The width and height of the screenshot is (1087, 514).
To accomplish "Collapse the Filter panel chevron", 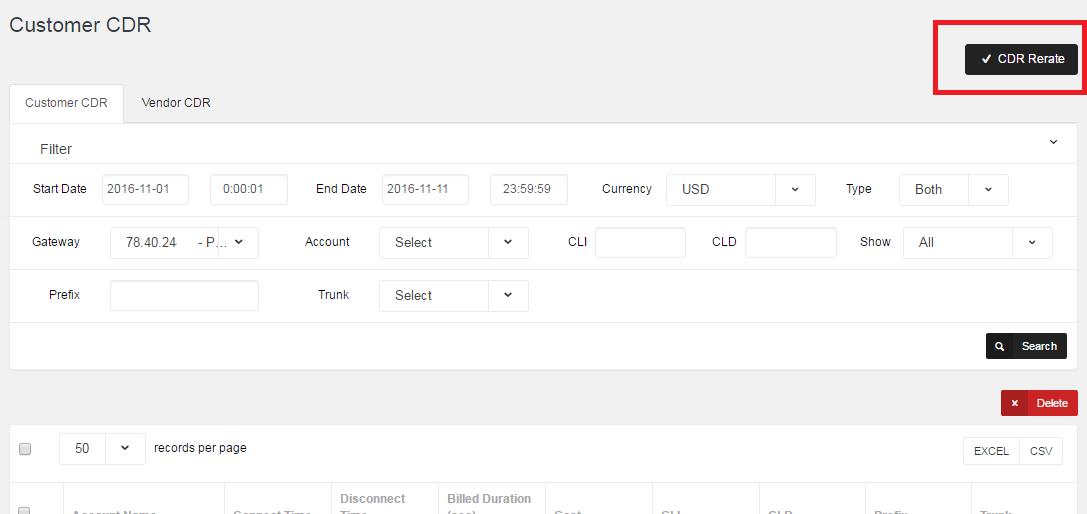I will tap(1053, 142).
